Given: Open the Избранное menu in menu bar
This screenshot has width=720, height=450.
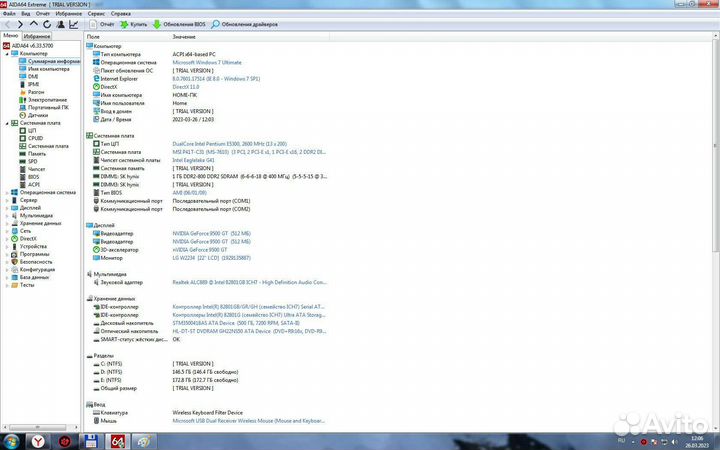Looking at the screenshot, I should pos(68,14).
